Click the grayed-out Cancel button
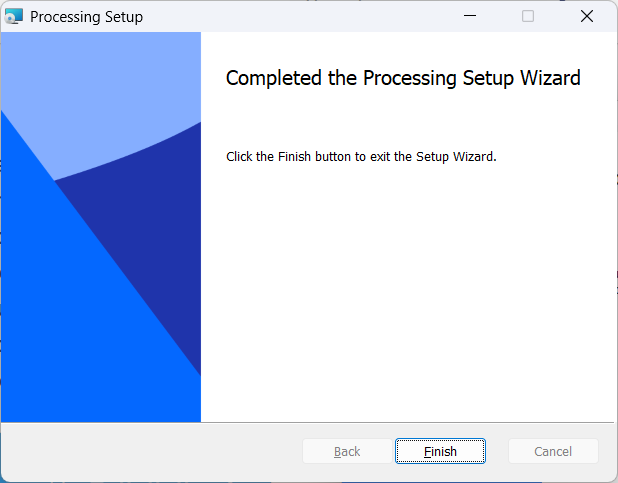The height and width of the screenshot is (483, 618). tap(553, 451)
